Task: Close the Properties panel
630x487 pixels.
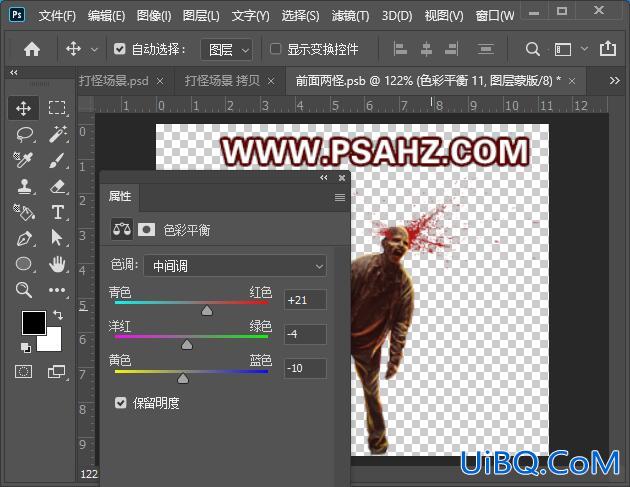Action: [x=342, y=178]
